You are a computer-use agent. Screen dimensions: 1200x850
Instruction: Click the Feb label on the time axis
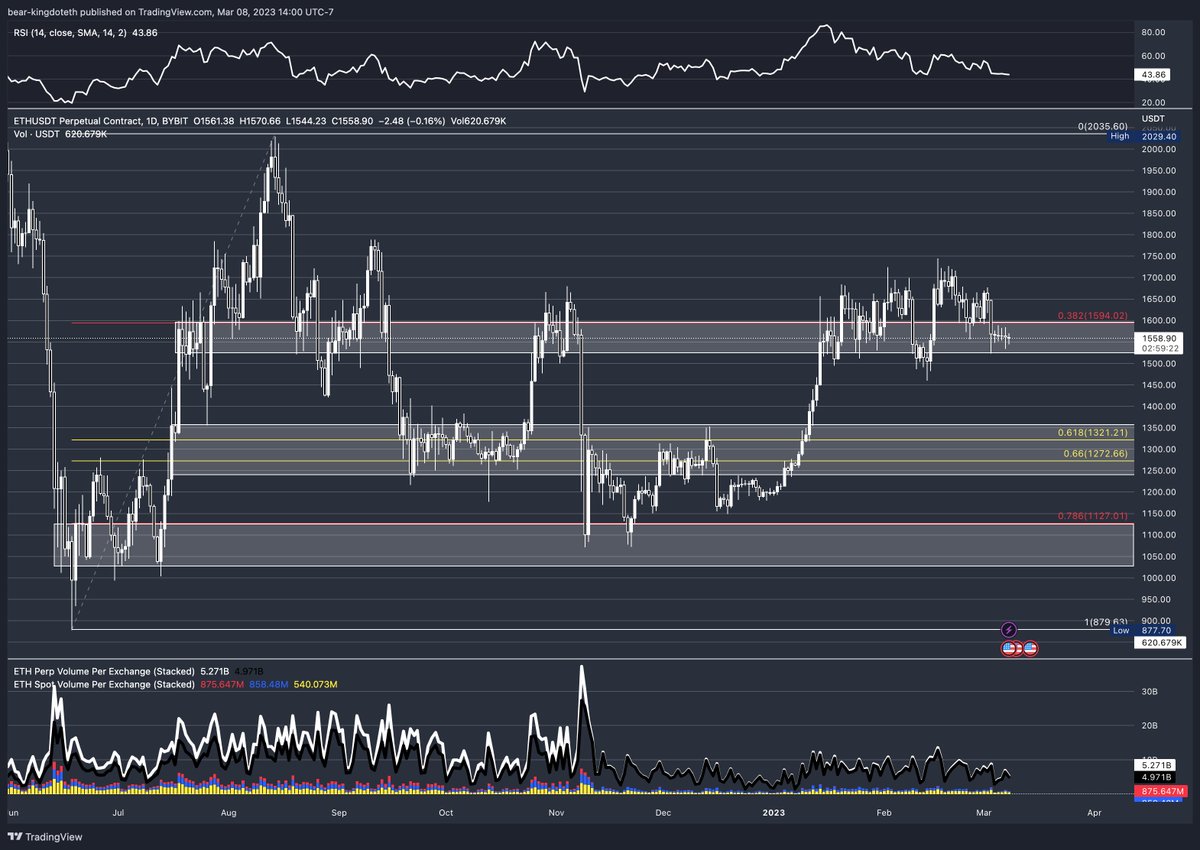(x=882, y=814)
